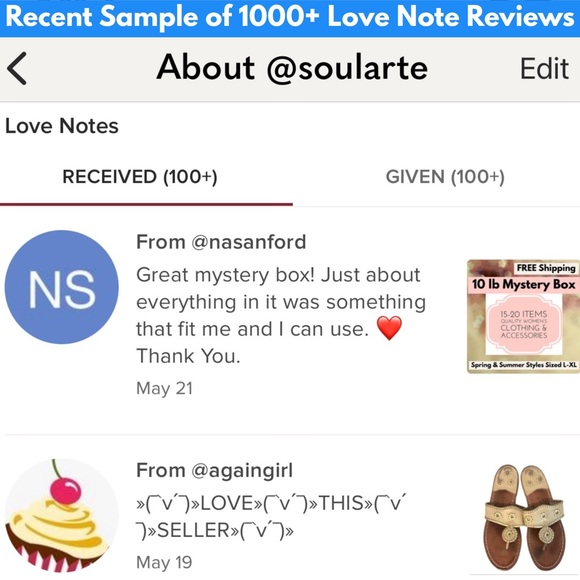Open the sandals listing thumbnail
The width and height of the screenshot is (580, 580).
(x=525, y=516)
